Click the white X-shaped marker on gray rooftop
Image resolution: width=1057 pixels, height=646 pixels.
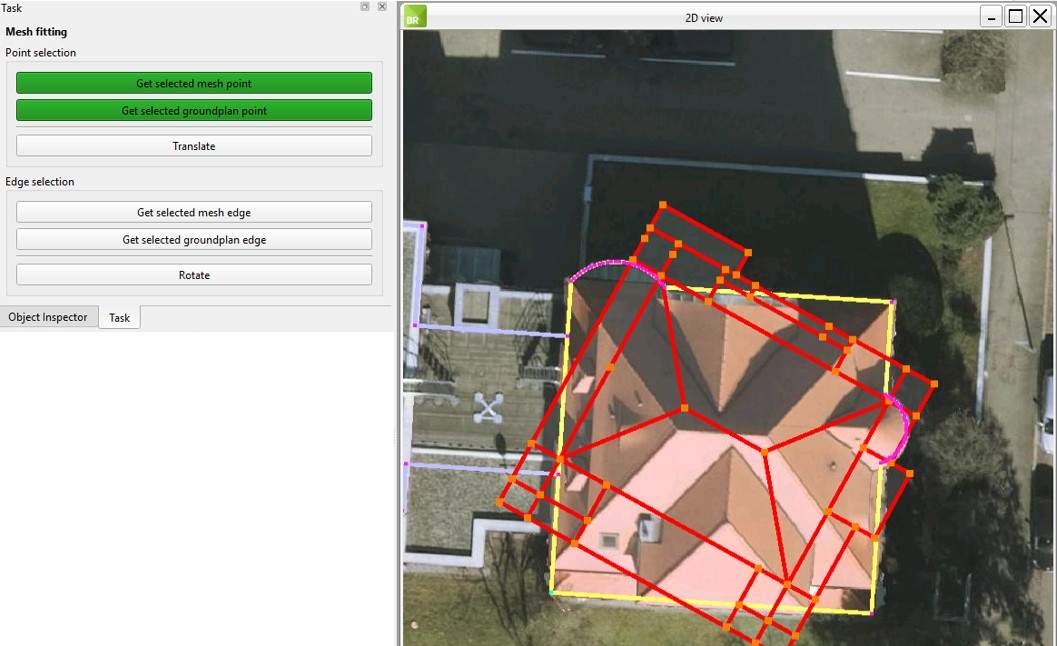487,407
